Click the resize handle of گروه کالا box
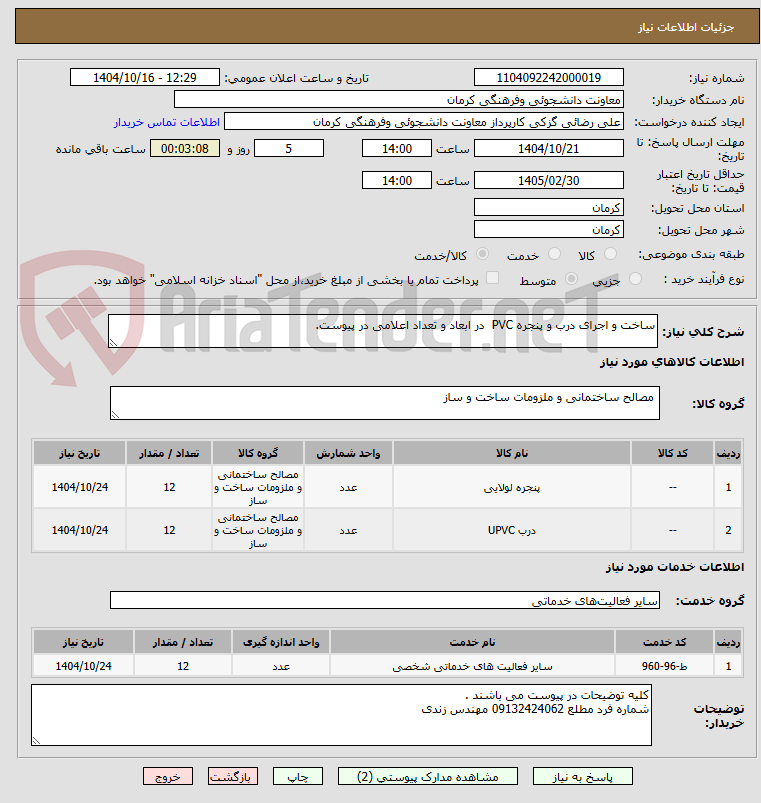 tap(116, 414)
